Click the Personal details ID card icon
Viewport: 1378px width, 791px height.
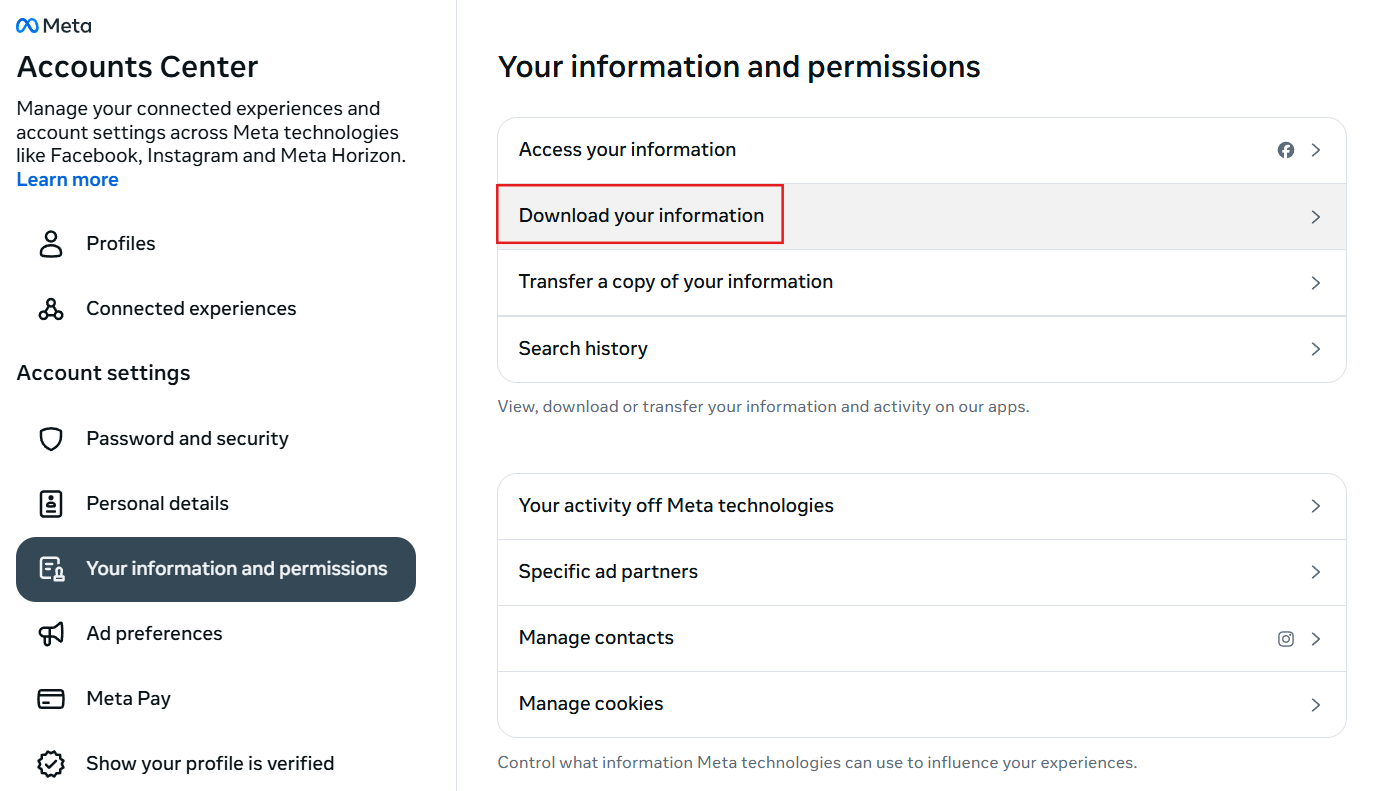coord(51,504)
